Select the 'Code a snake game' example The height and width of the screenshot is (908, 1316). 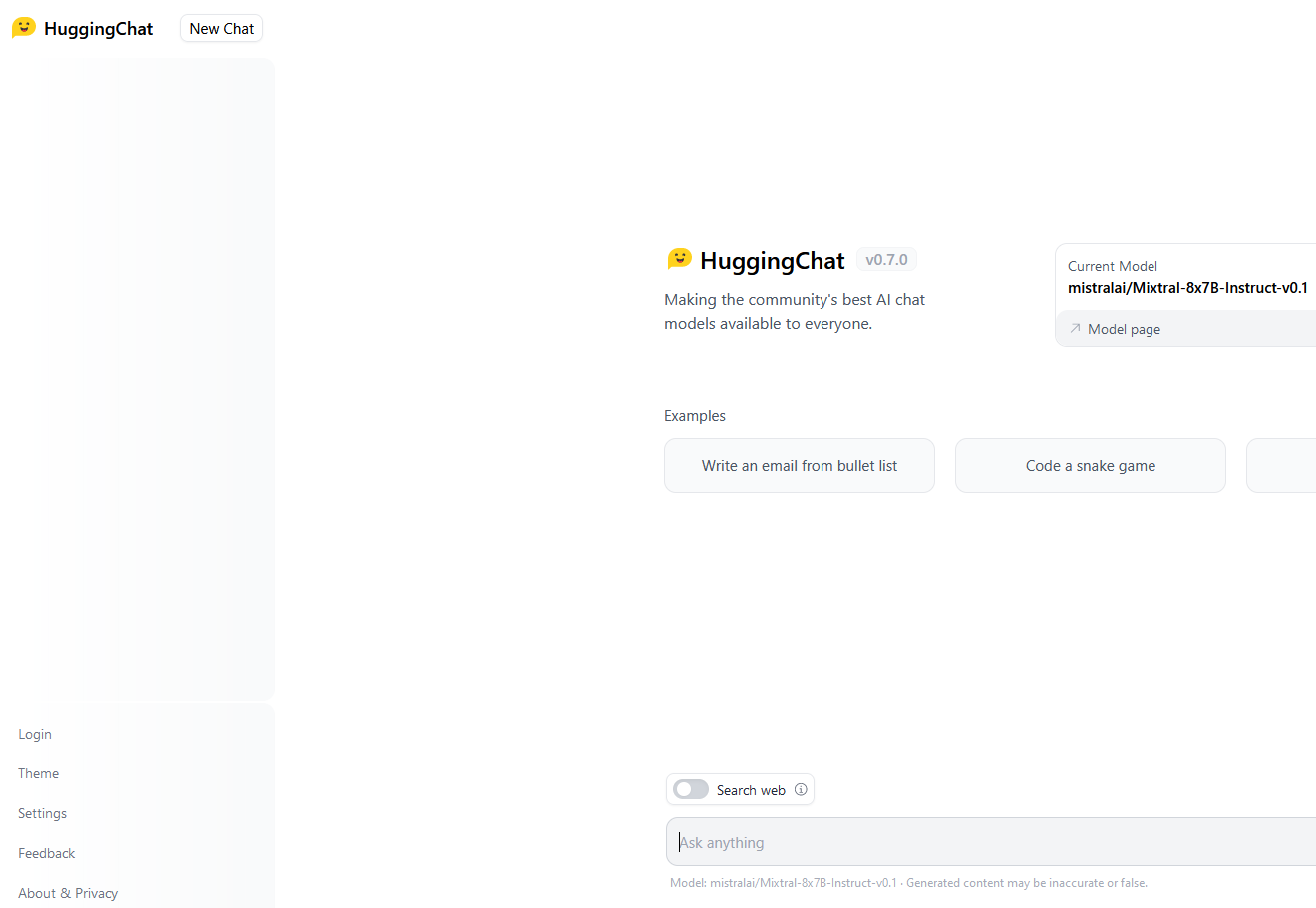coord(1090,465)
